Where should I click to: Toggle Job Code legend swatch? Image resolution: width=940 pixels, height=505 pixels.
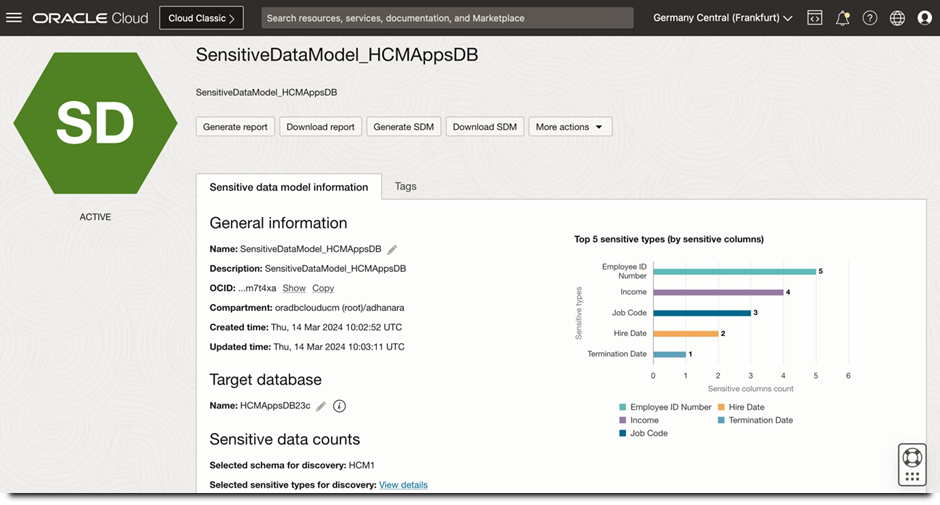[x=622, y=433]
